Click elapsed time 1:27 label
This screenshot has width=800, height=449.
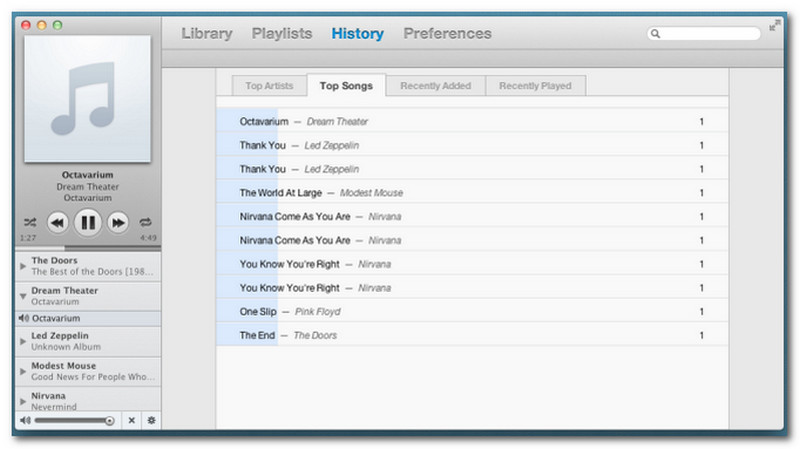[x=28, y=238]
